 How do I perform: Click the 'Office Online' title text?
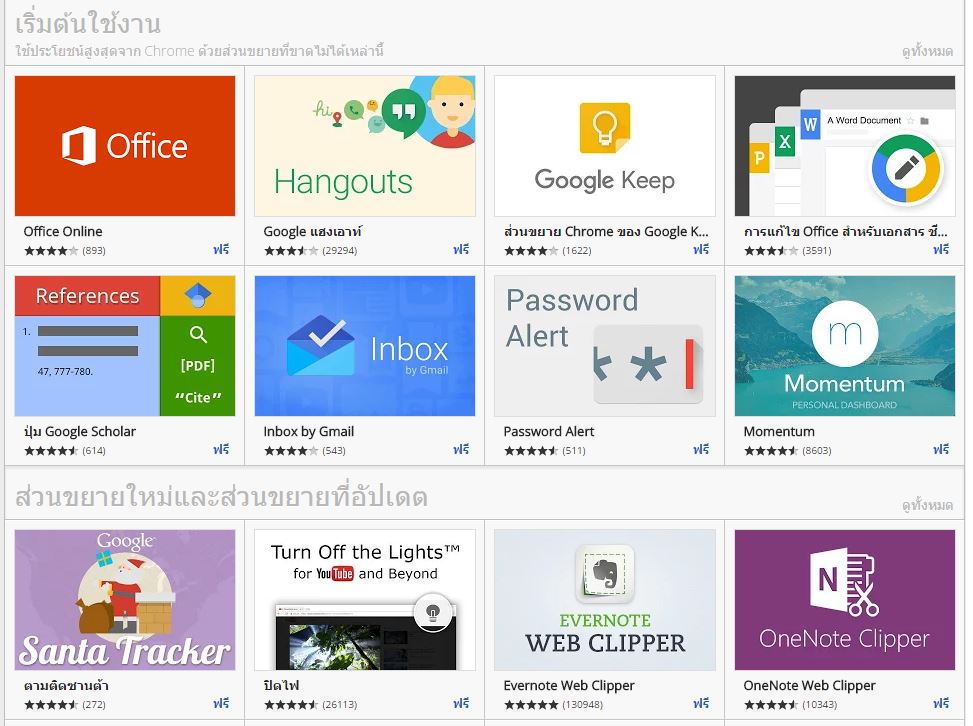(63, 231)
